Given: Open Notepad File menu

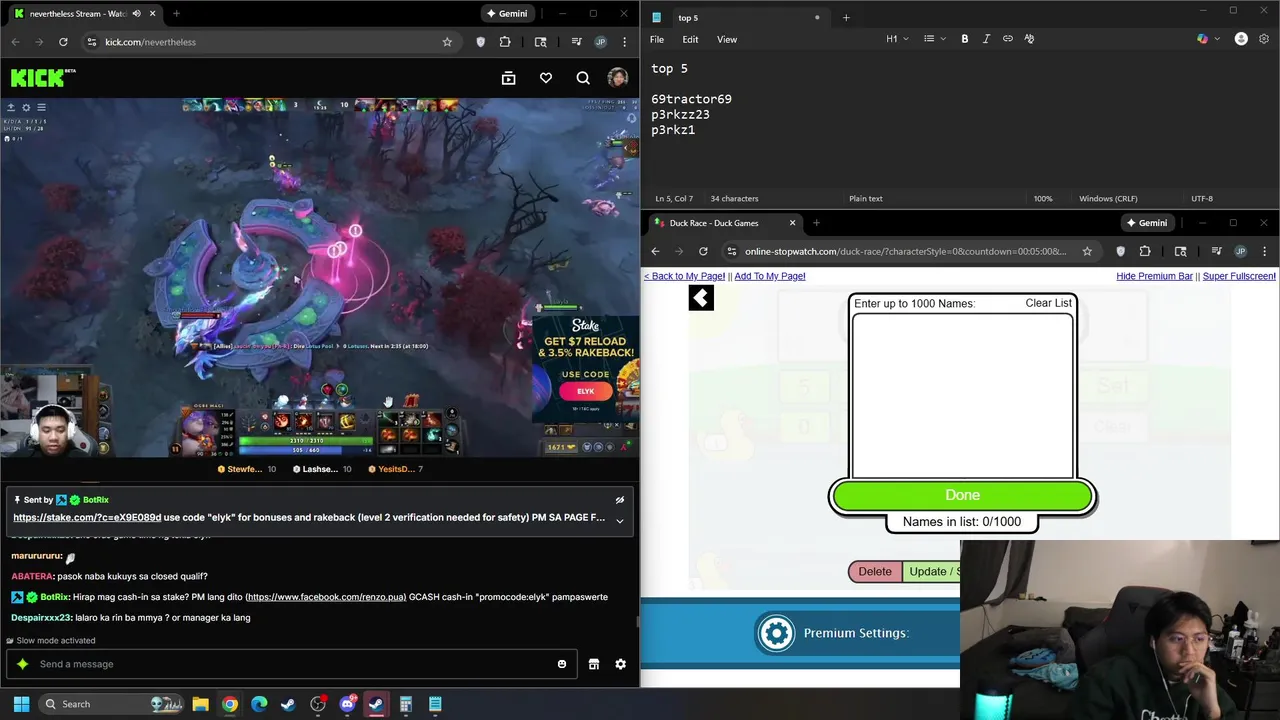Looking at the screenshot, I should click(x=657, y=39).
